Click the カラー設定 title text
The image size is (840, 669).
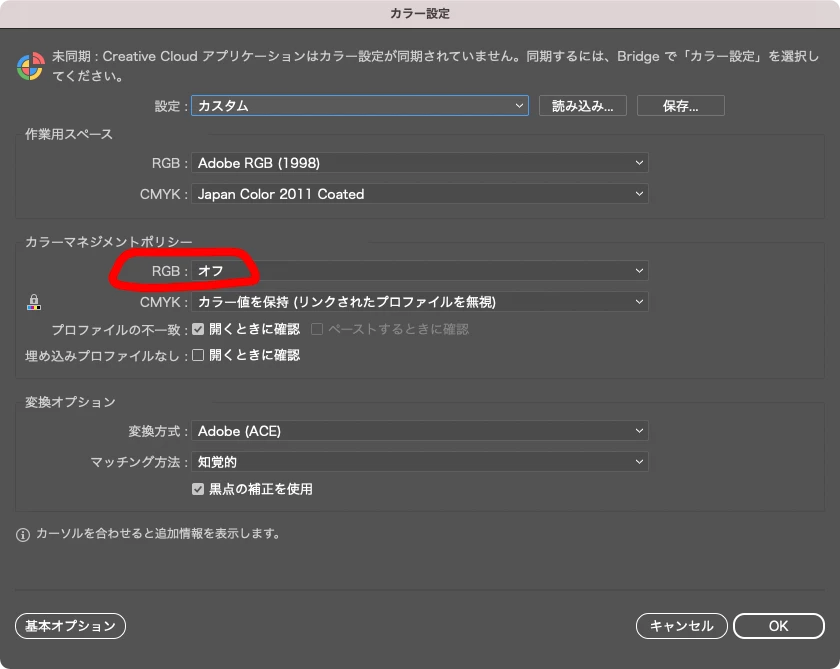419,13
